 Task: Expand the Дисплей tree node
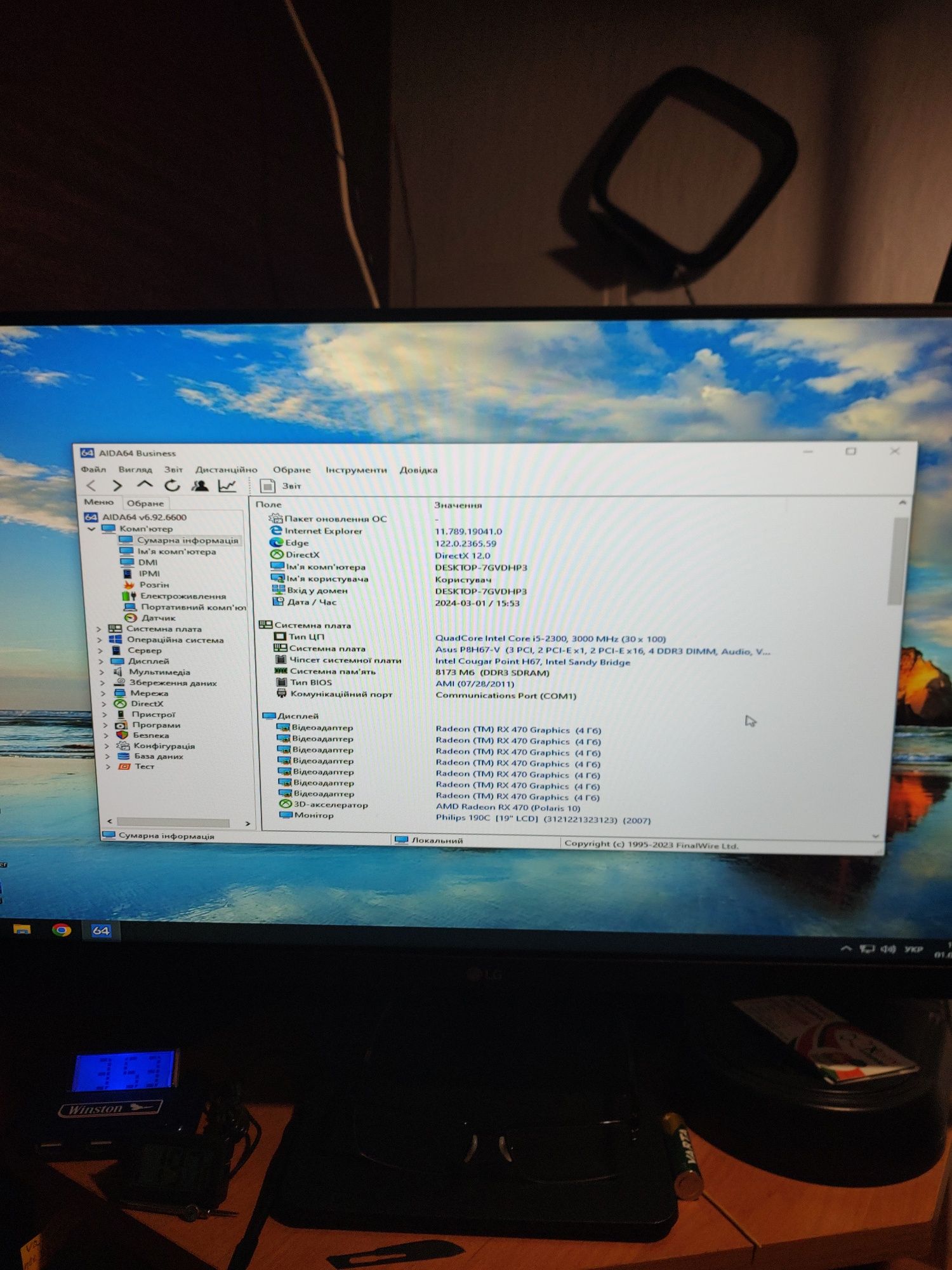coord(100,662)
